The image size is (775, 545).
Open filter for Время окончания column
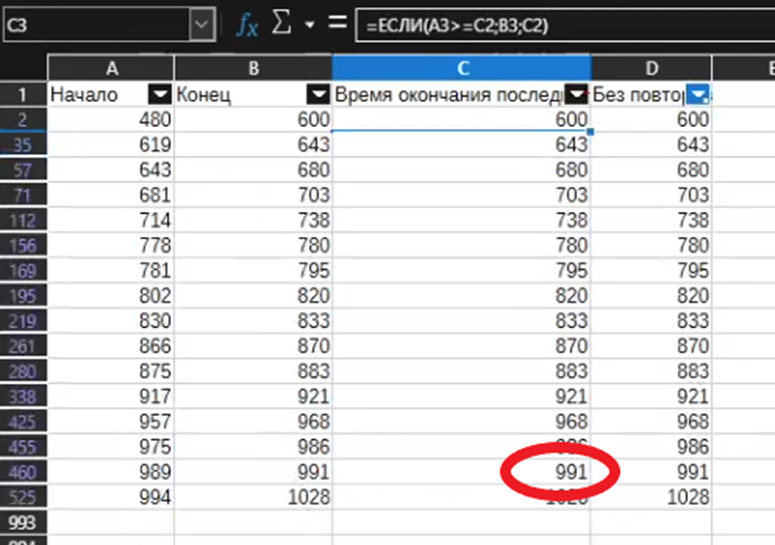578,95
